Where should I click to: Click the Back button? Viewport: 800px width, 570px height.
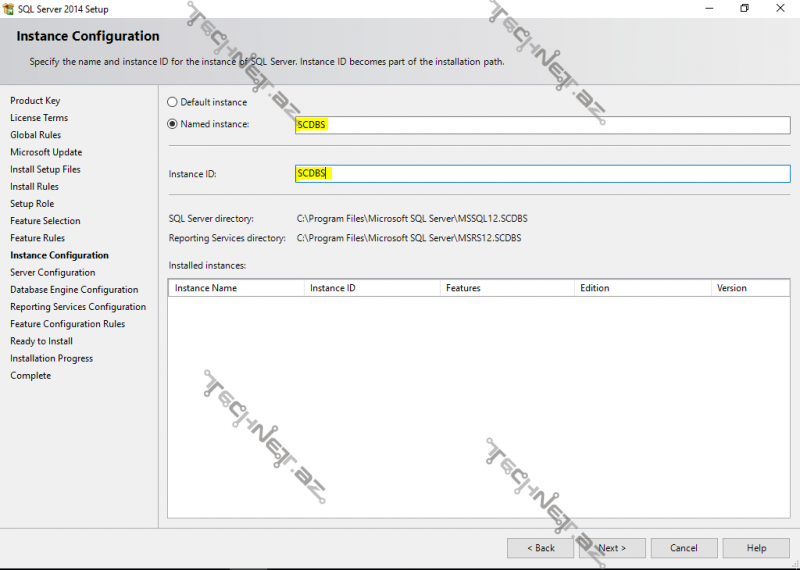coord(540,548)
